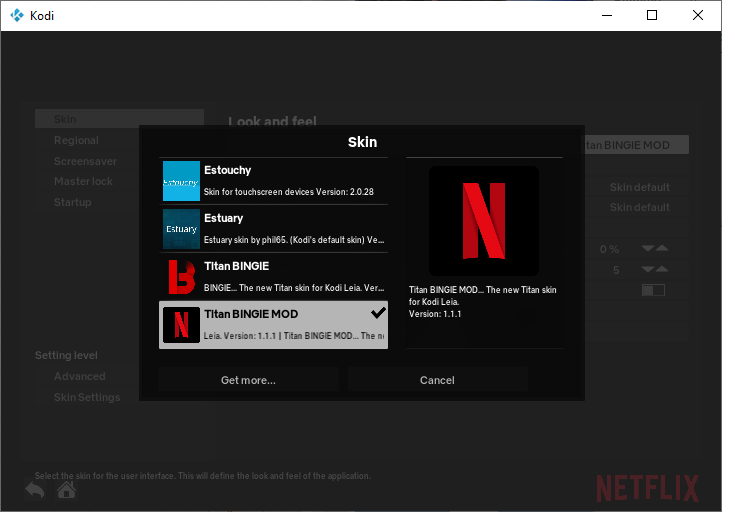Screen dimensions: 735x524
Task: Open the Skin settings category
Action: (121, 121)
